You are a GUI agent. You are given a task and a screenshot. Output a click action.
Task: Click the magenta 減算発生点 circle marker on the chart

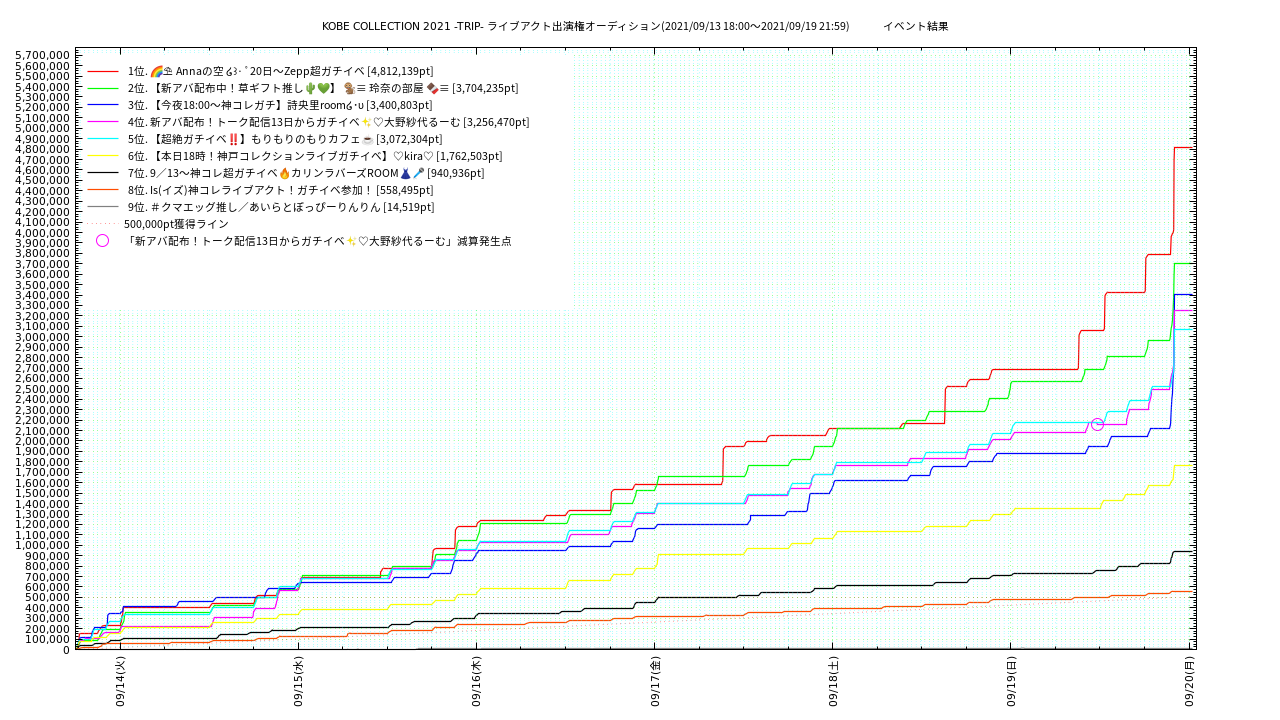pos(1097,425)
